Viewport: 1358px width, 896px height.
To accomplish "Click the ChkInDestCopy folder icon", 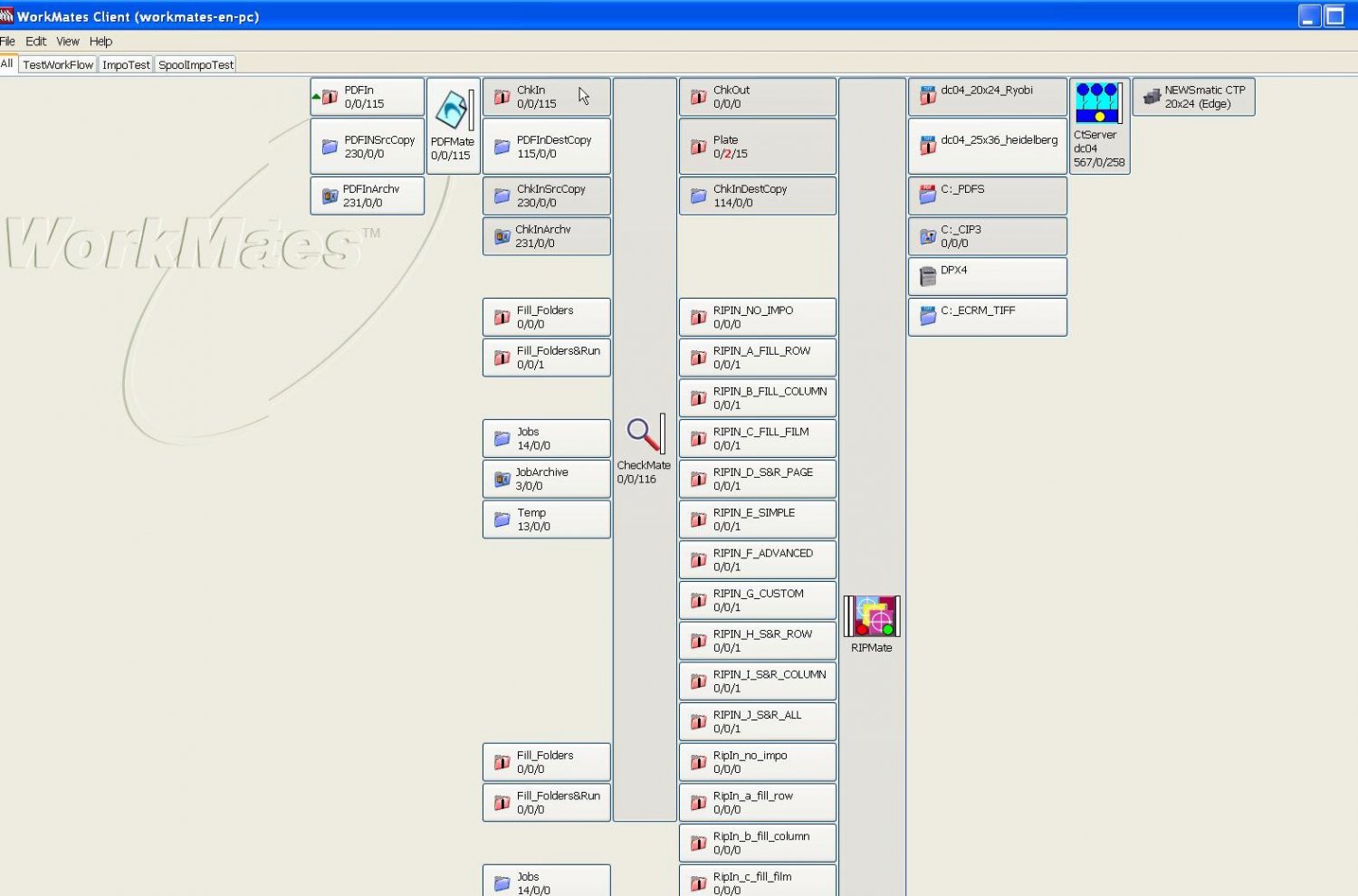I will click(699, 195).
